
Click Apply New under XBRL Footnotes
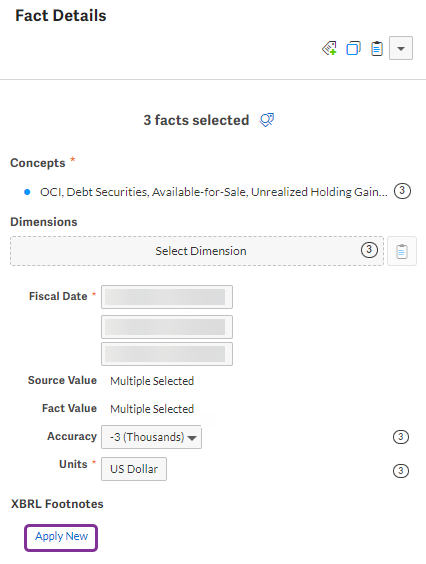[x=61, y=537]
